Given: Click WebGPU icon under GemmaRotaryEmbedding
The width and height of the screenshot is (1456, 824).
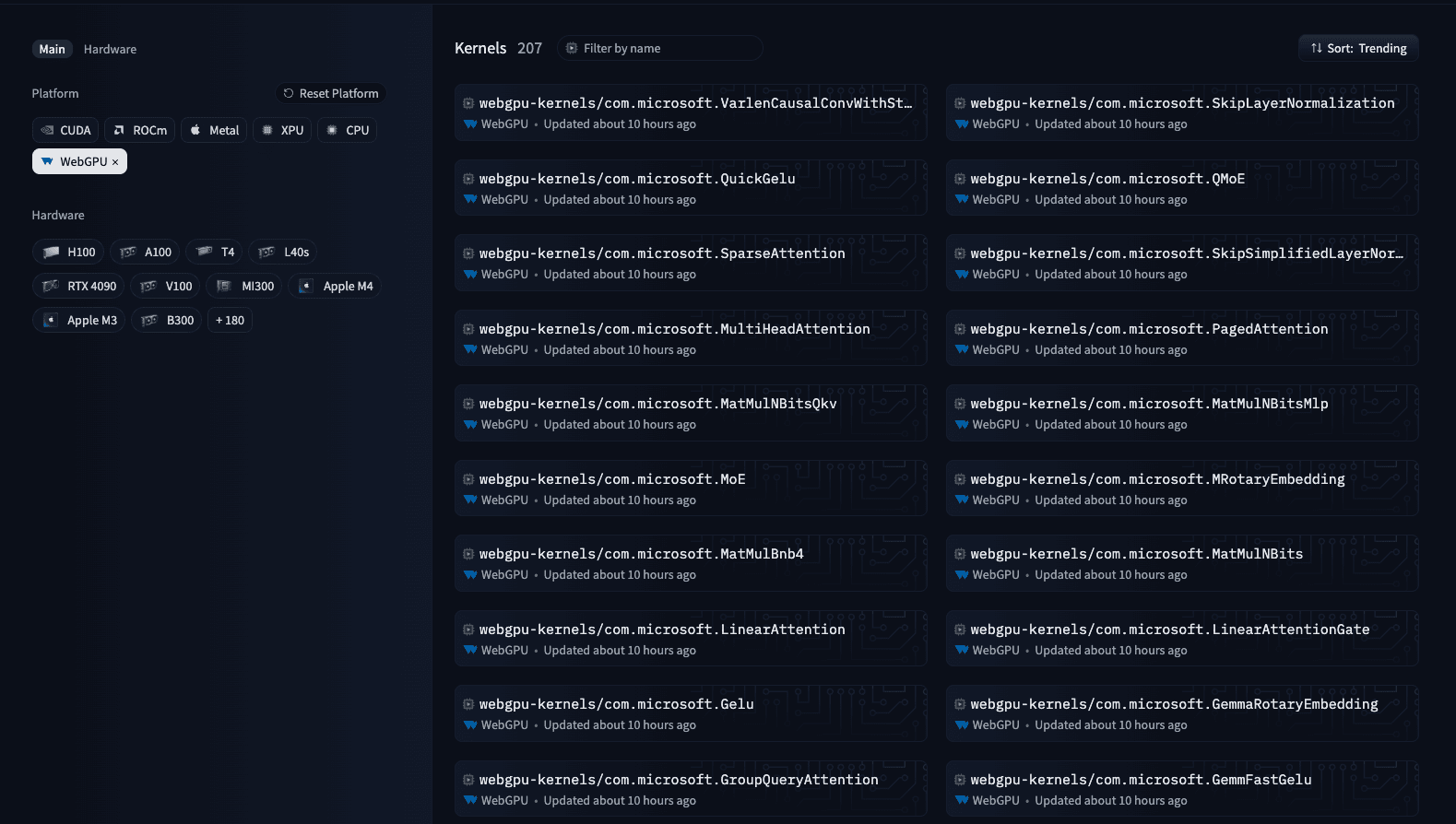Looking at the screenshot, I should [962, 724].
